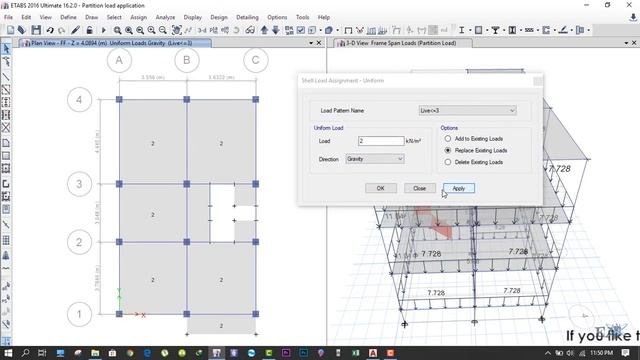Select Add to Existing Loads option
This screenshot has width=640, height=360.
click(x=448, y=139)
